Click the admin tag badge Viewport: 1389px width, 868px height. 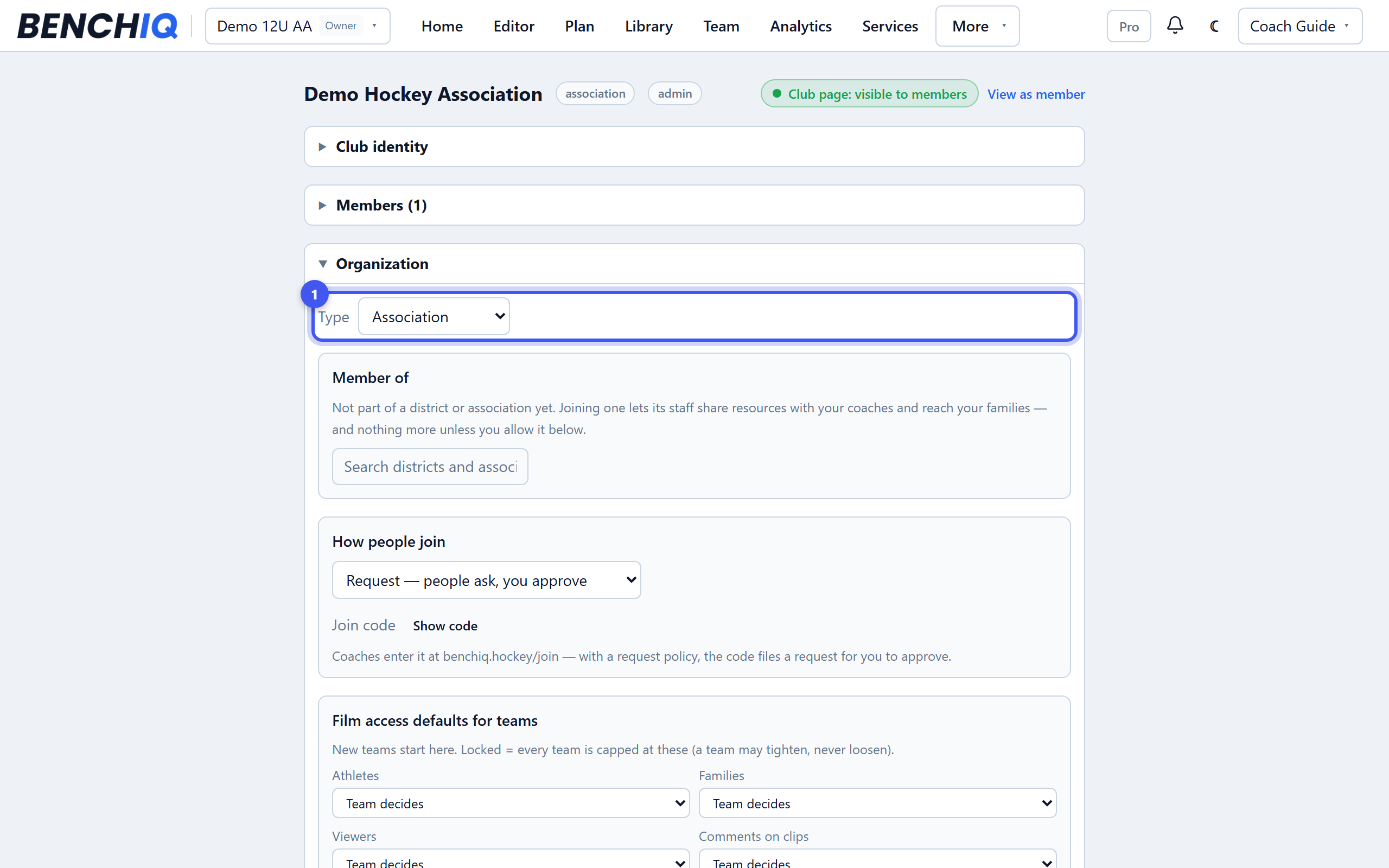[x=674, y=93]
